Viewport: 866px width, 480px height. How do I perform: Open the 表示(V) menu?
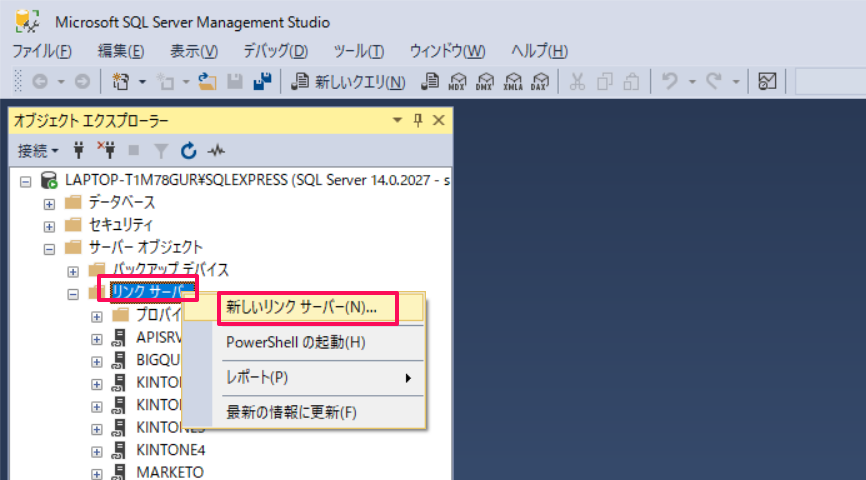194,51
